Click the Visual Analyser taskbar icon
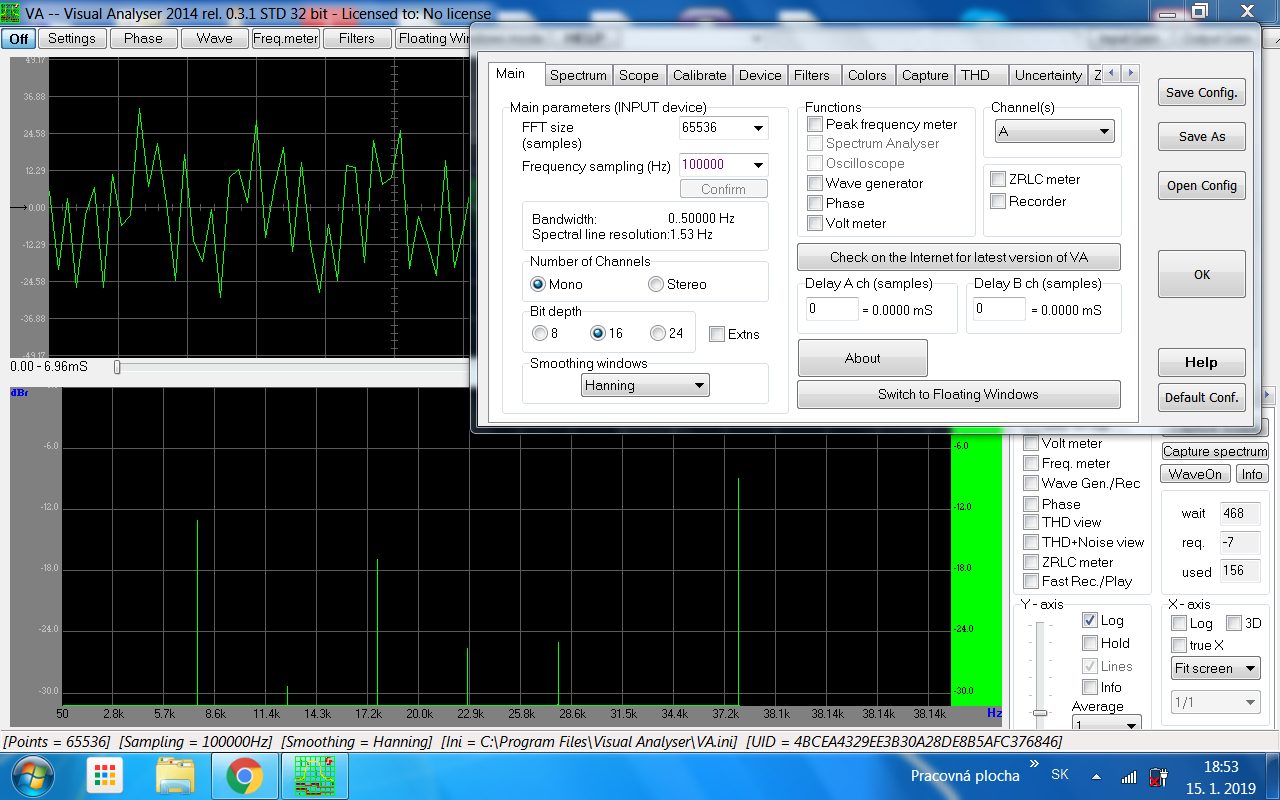The height and width of the screenshot is (800, 1280). click(x=314, y=775)
